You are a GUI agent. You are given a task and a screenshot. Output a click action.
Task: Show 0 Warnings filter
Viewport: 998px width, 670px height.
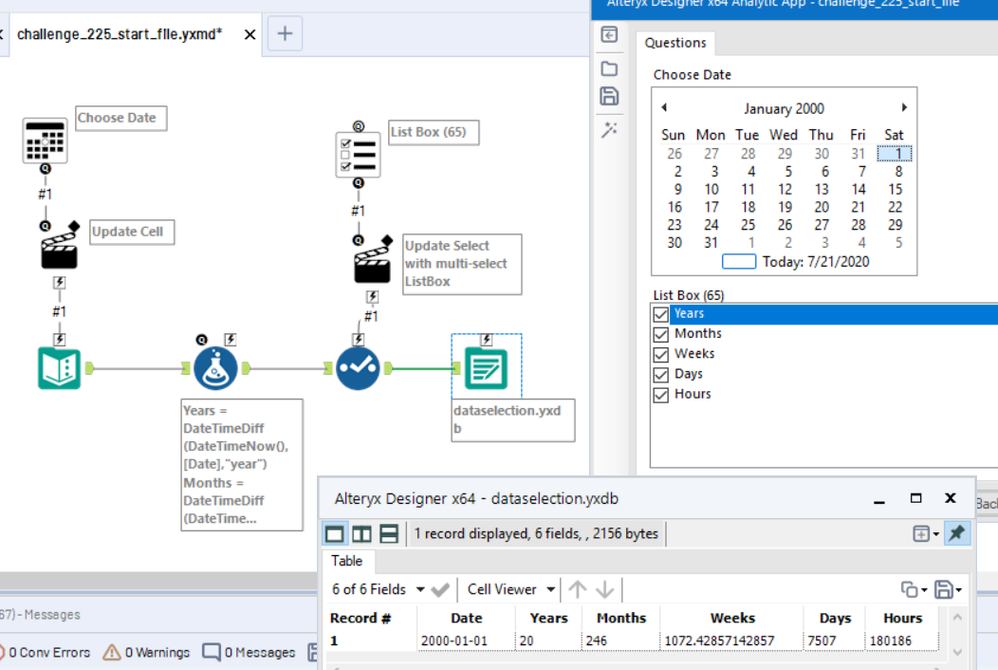tap(146, 652)
